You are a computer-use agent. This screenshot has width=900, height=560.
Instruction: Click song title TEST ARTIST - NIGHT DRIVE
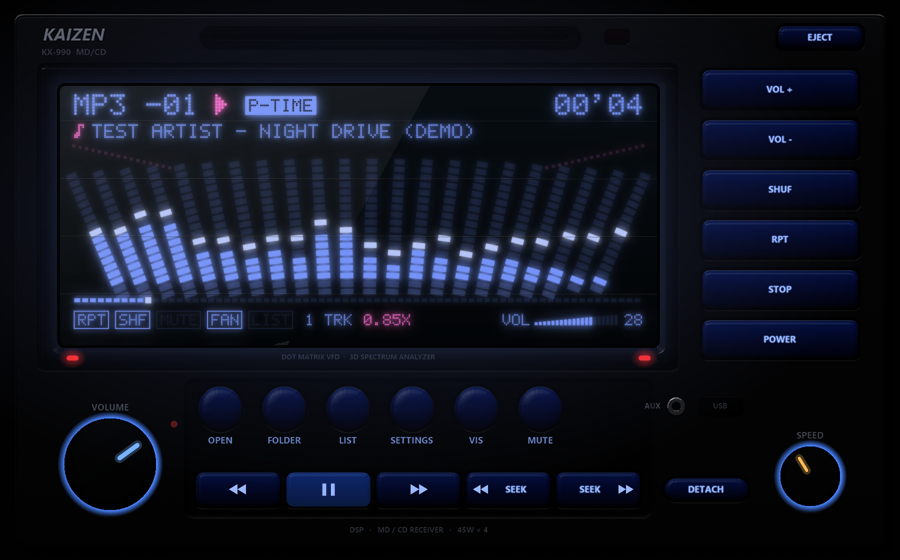pos(283,131)
